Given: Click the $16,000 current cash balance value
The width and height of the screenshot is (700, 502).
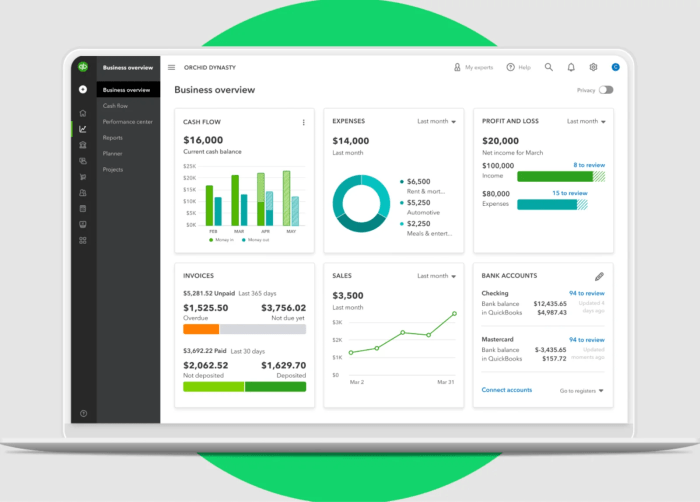Looking at the screenshot, I should 203,140.
